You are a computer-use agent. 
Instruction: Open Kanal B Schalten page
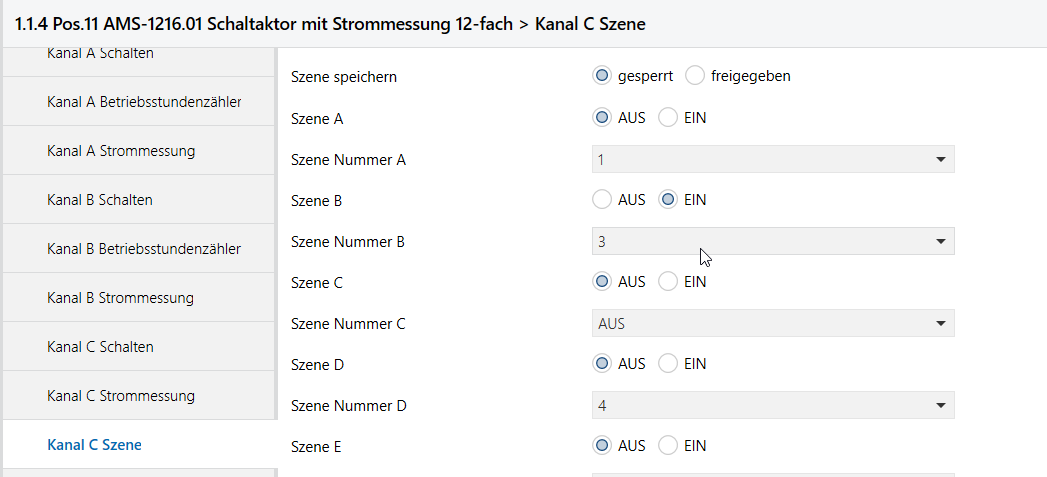pyautogui.click(x=99, y=200)
